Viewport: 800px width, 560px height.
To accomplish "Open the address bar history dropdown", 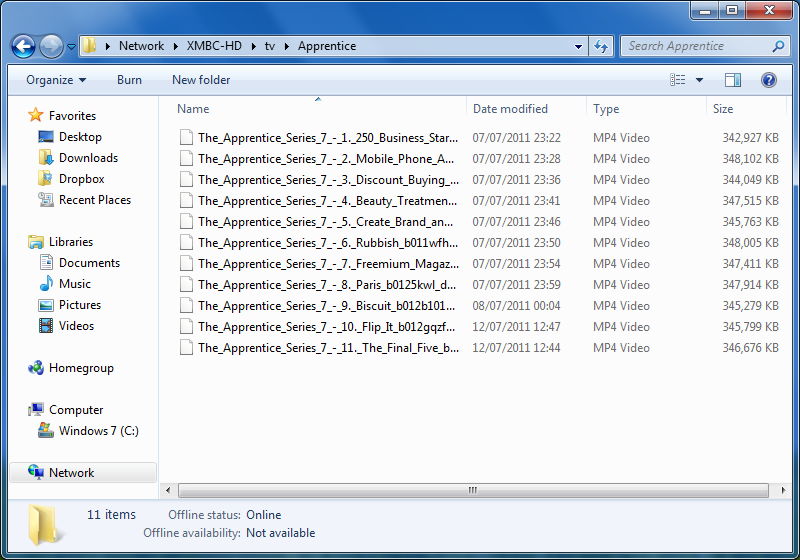I will 578,46.
